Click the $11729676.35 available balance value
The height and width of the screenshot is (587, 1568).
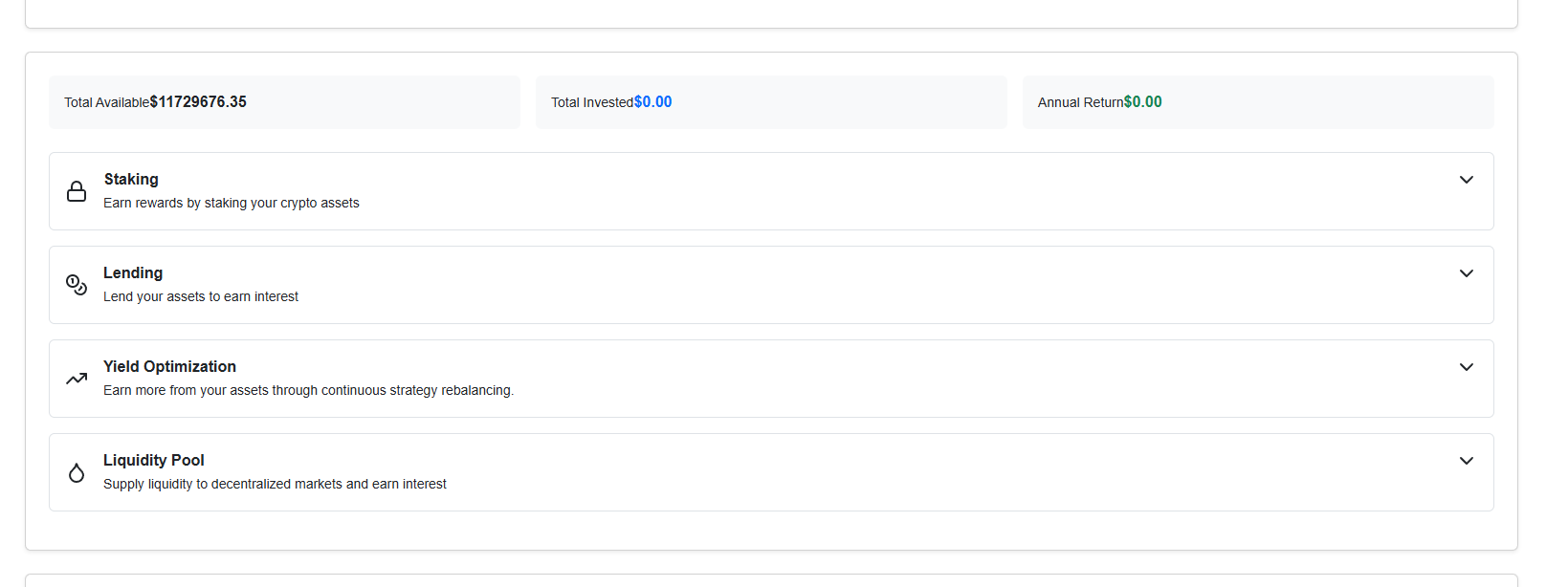198,102
